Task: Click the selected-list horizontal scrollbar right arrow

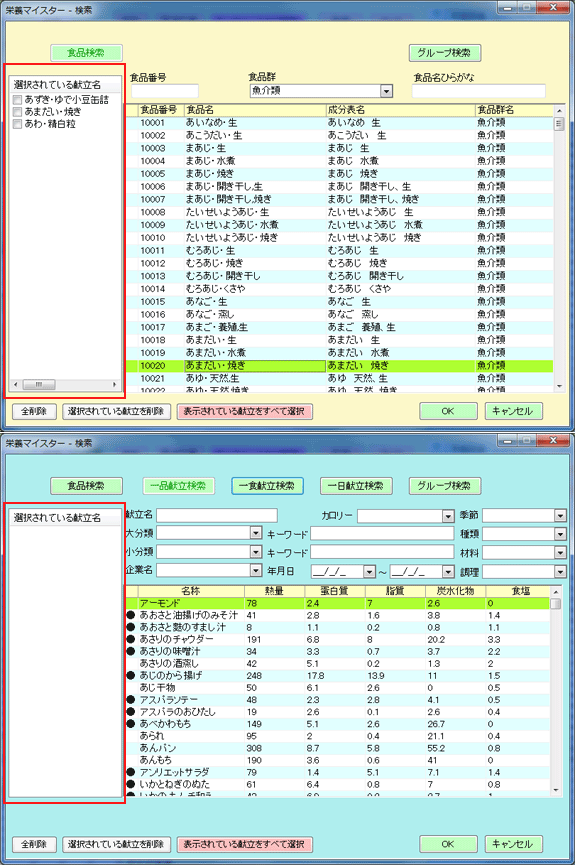Action: (x=114, y=385)
